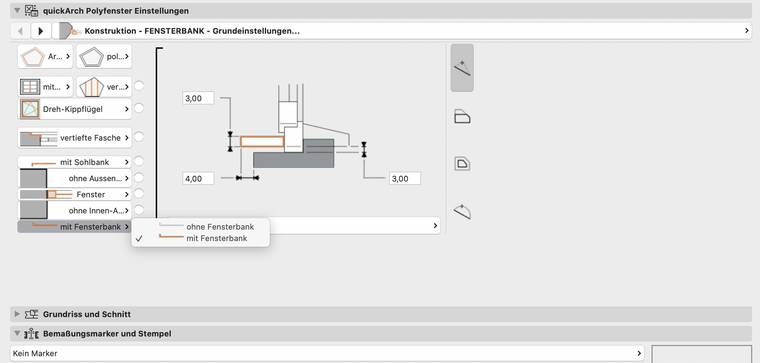760x363 pixels.
Task: Expand Grundriss und Schnitt section
Action: coord(17,314)
